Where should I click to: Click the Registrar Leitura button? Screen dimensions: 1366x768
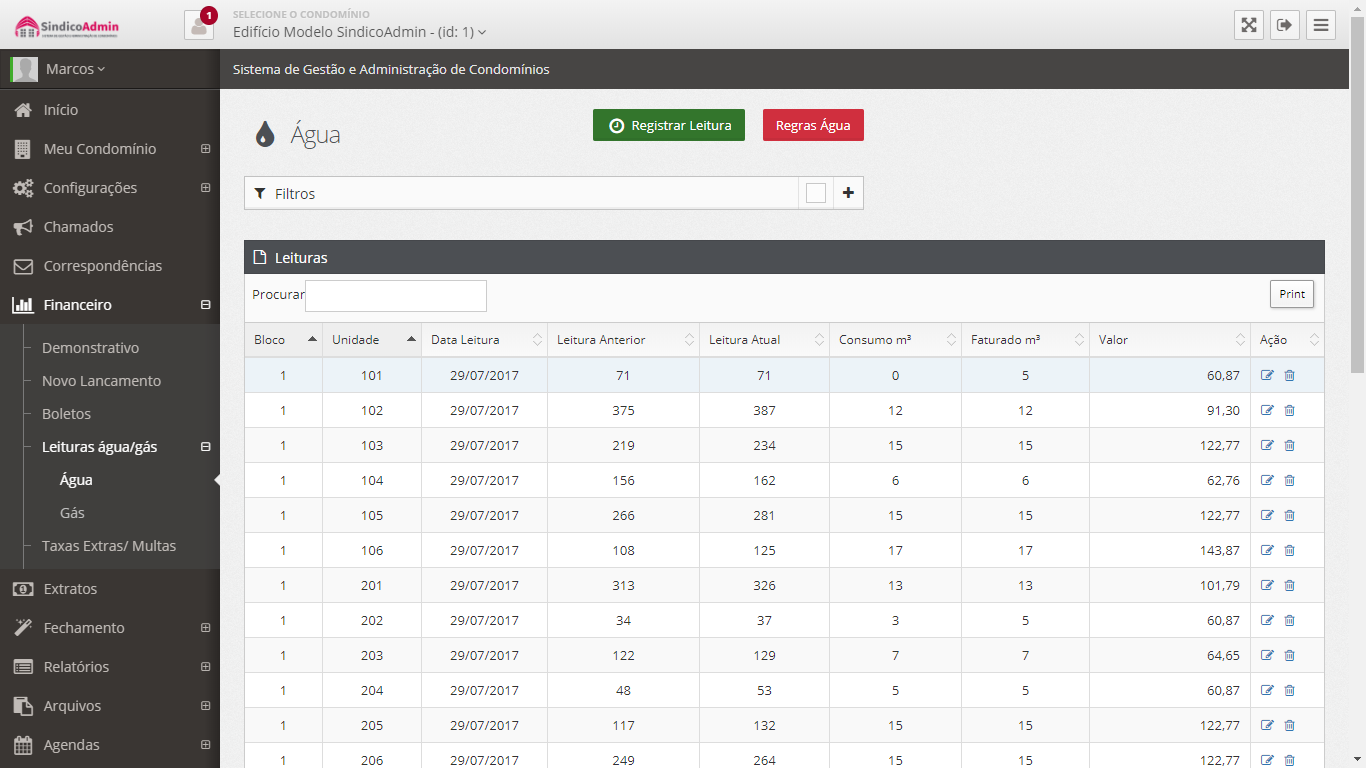pyautogui.click(x=669, y=125)
